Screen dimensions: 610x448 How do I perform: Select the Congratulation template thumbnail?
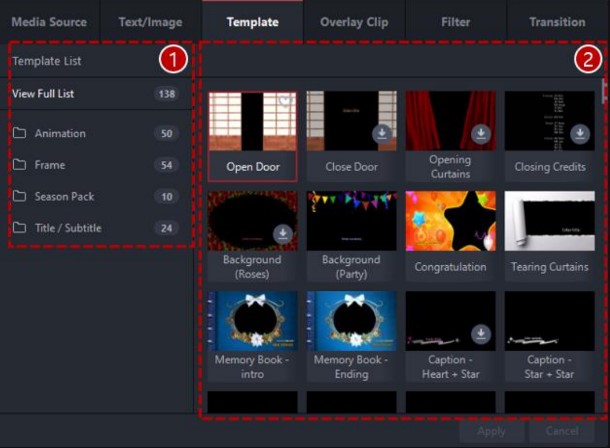tap(450, 221)
